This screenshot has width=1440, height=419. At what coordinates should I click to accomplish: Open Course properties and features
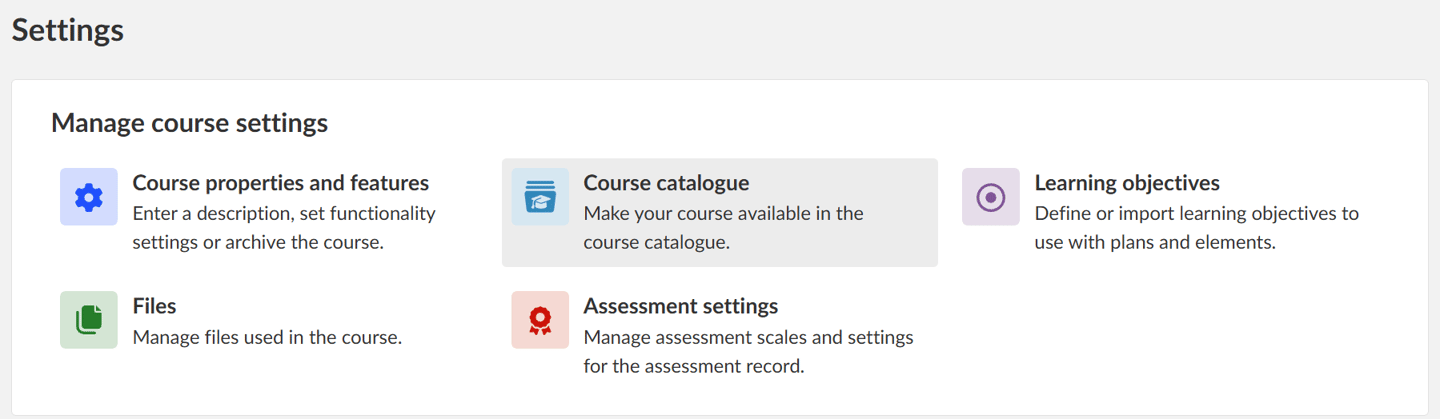click(280, 183)
